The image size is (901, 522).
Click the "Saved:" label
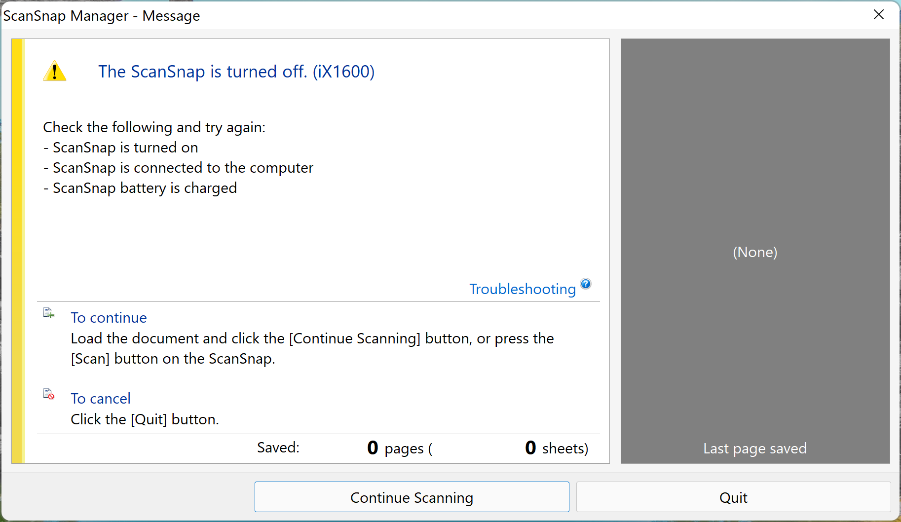278,447
